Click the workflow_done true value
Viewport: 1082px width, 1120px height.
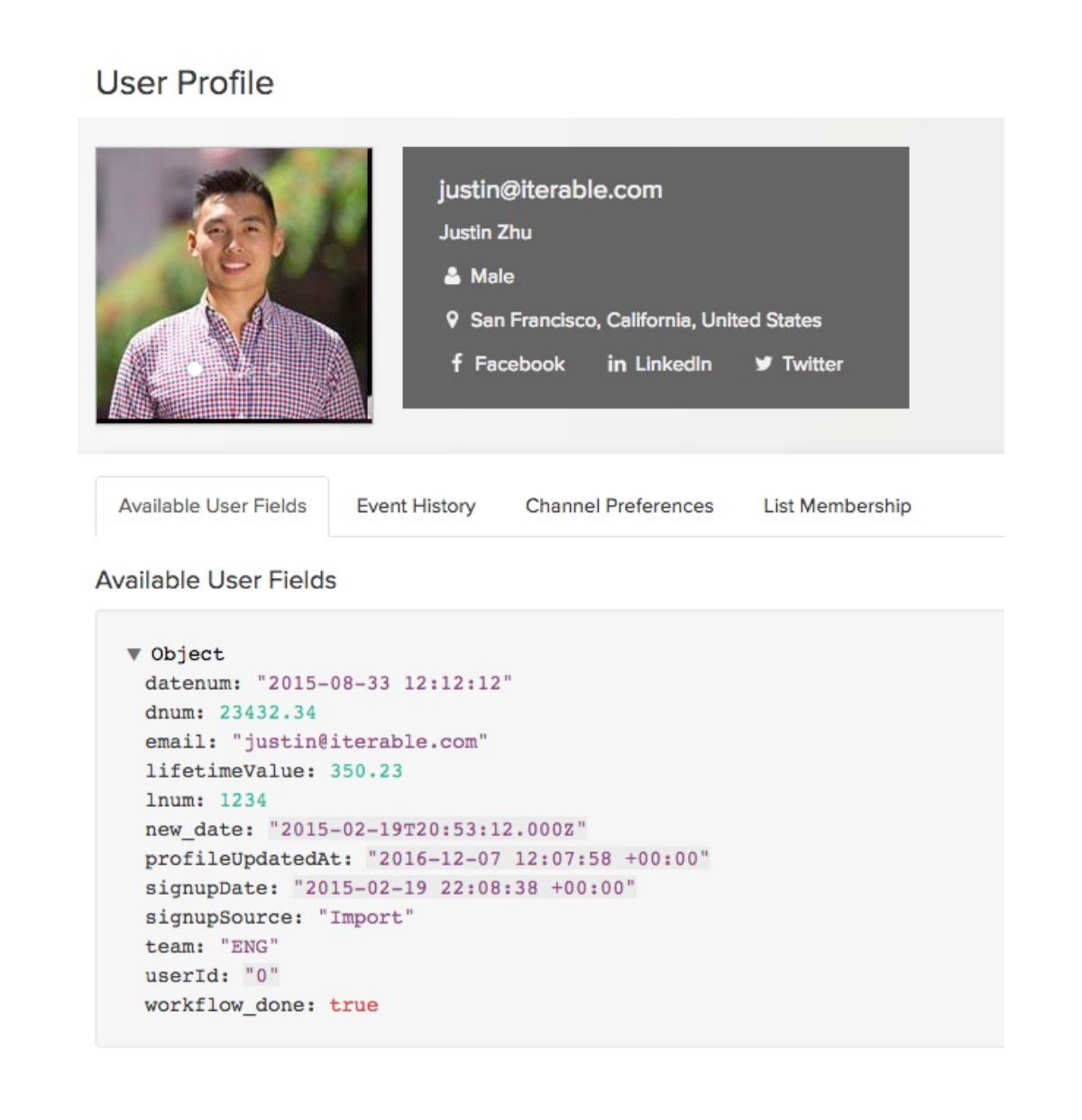353,1005
